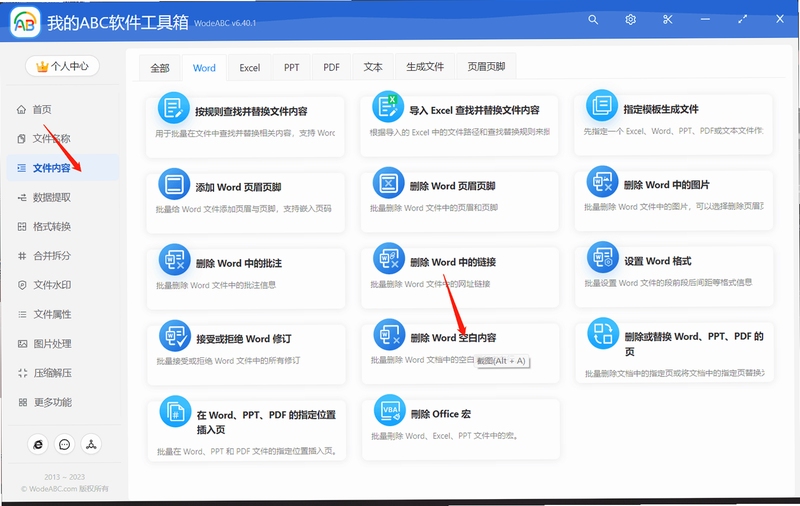The image size is (800, 506).
Task: Switch to the Excel tab
Action: pos(249,68)
